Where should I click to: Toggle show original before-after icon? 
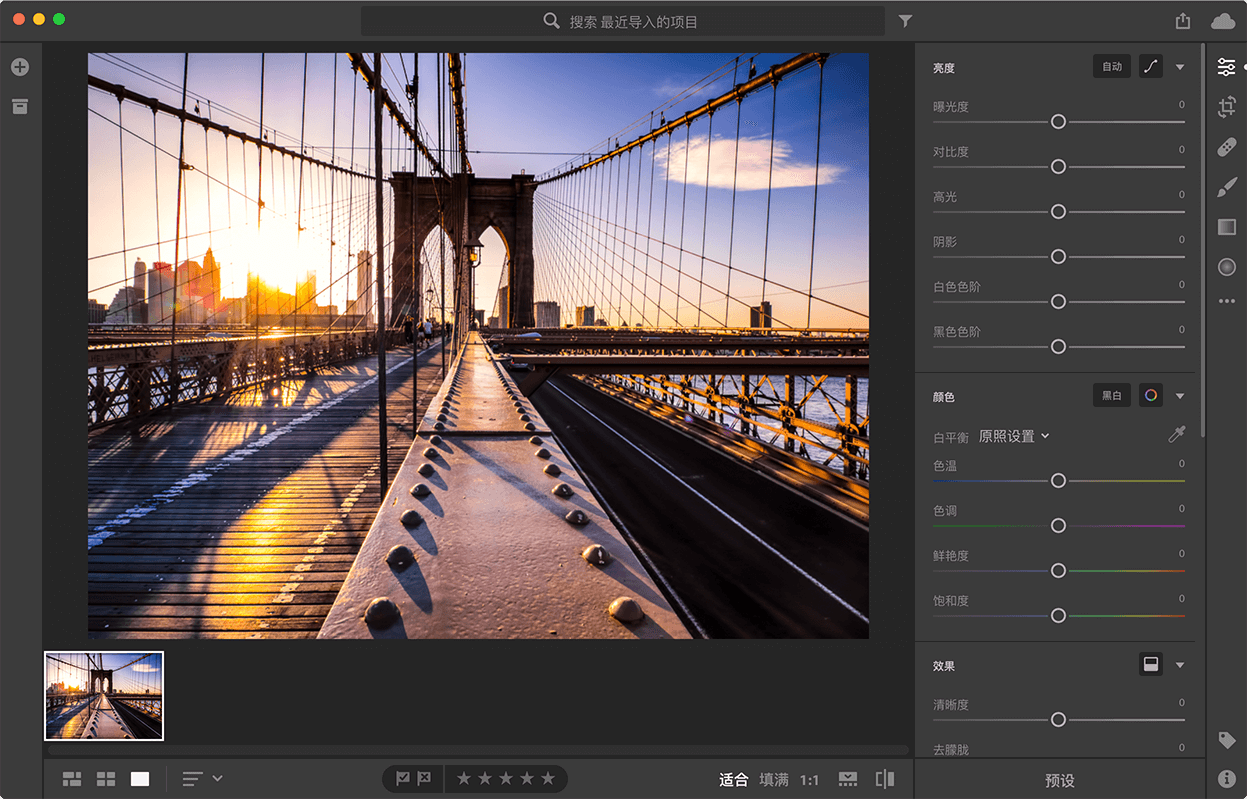[x=885, y=779]
